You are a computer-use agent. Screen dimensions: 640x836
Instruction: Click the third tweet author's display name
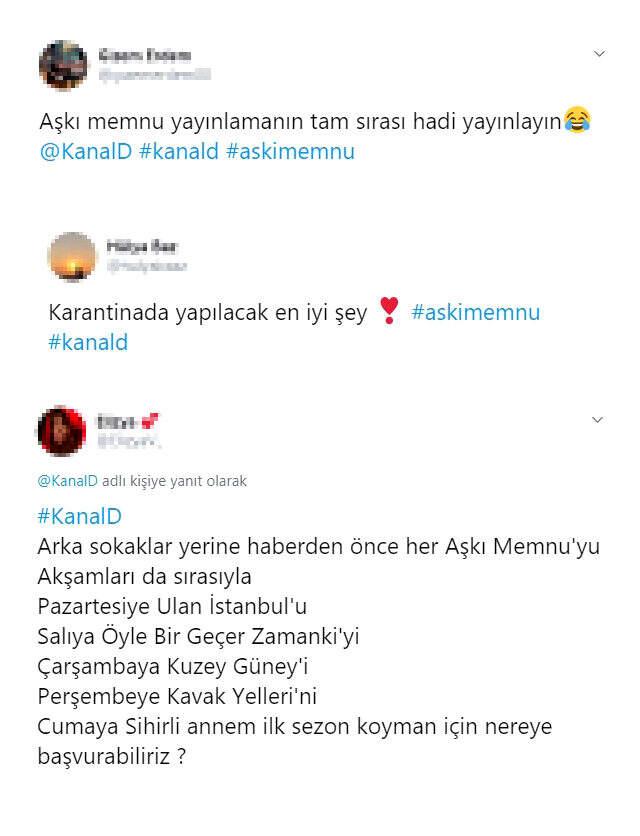pos(127,422)
